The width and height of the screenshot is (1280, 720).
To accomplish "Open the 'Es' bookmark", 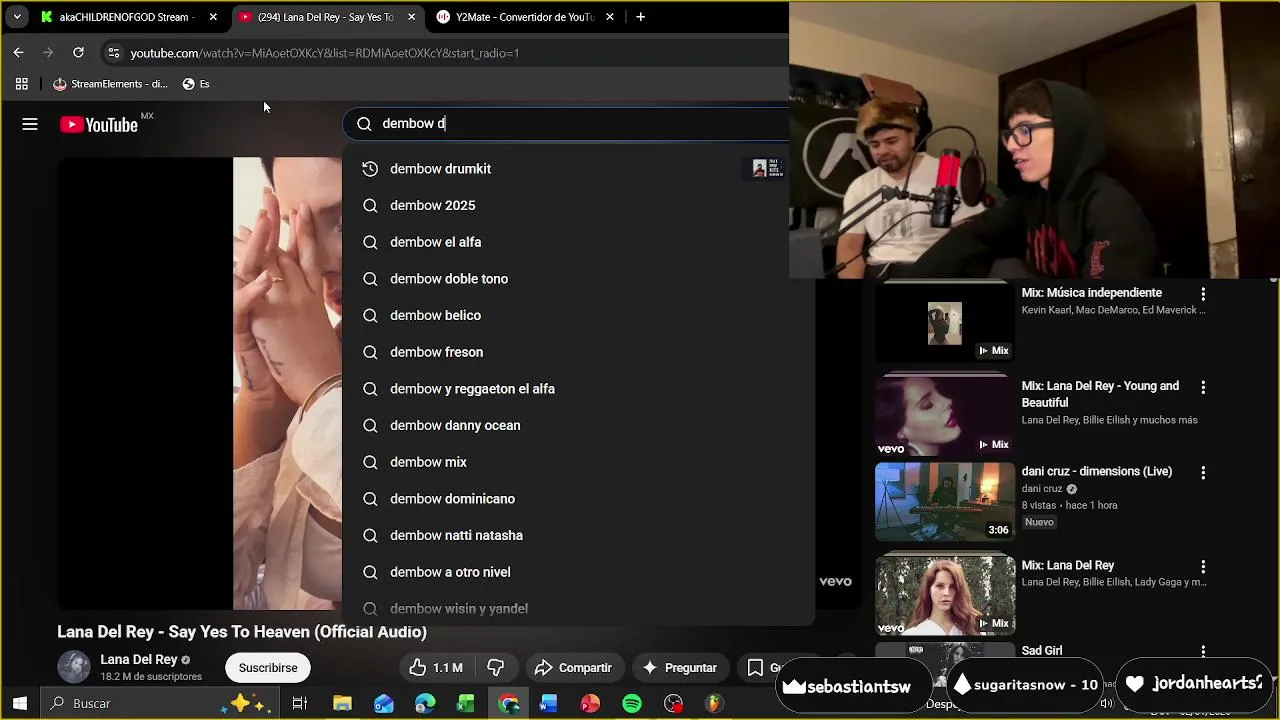I will click(196, 84).
